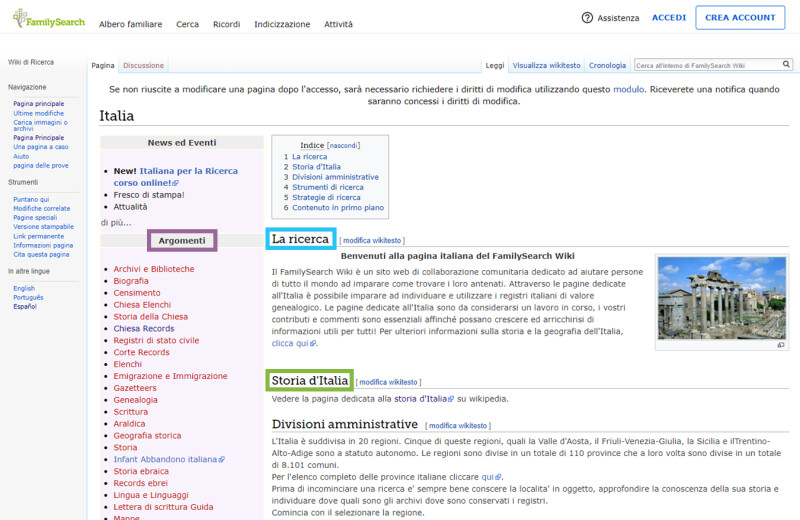The height and width of the screenshot is (520, 800).
Task: Open Archivi e Biblioteche topic
Action: 154,269
